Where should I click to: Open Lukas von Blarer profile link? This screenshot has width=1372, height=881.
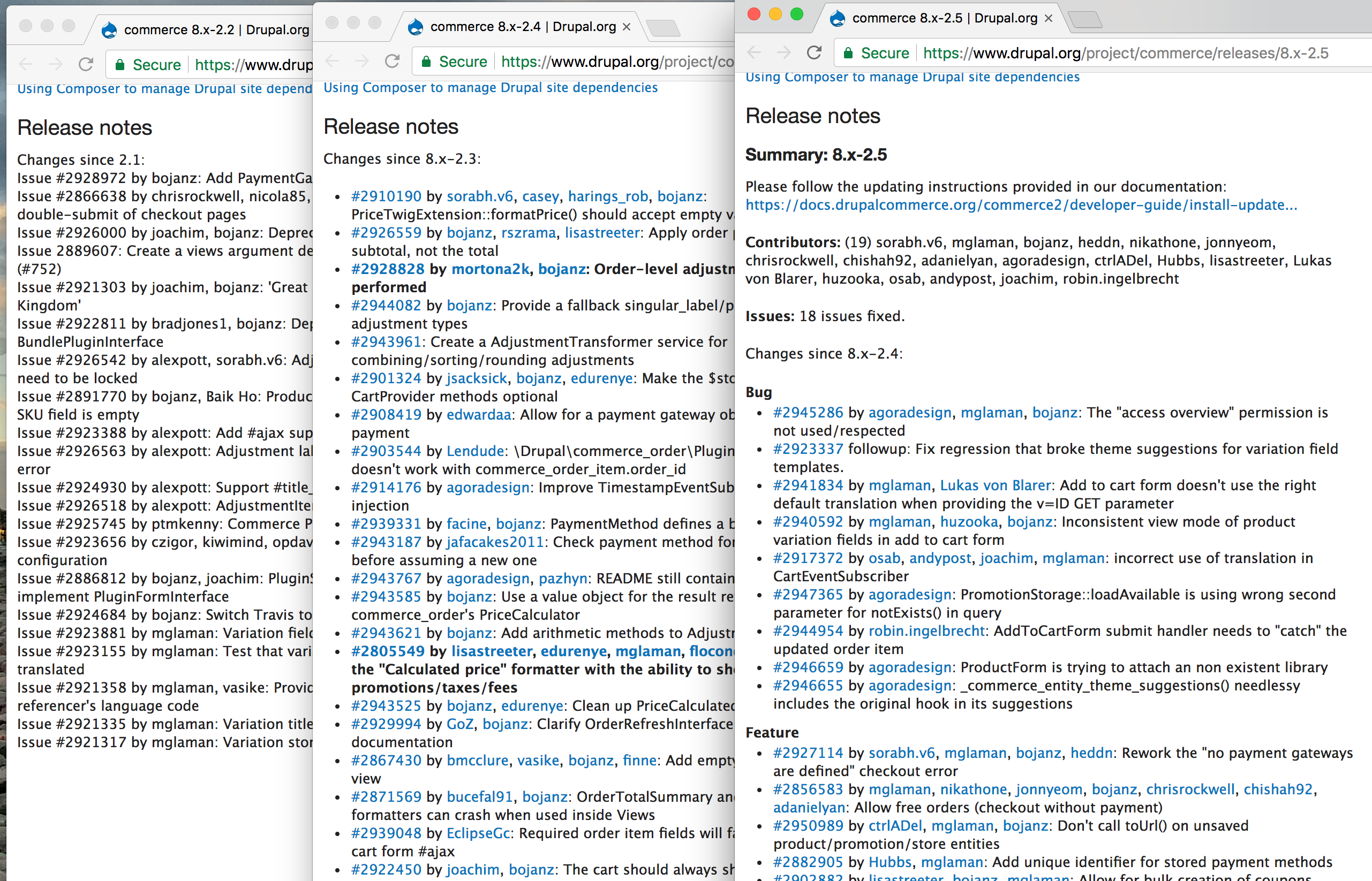[996, 485]
